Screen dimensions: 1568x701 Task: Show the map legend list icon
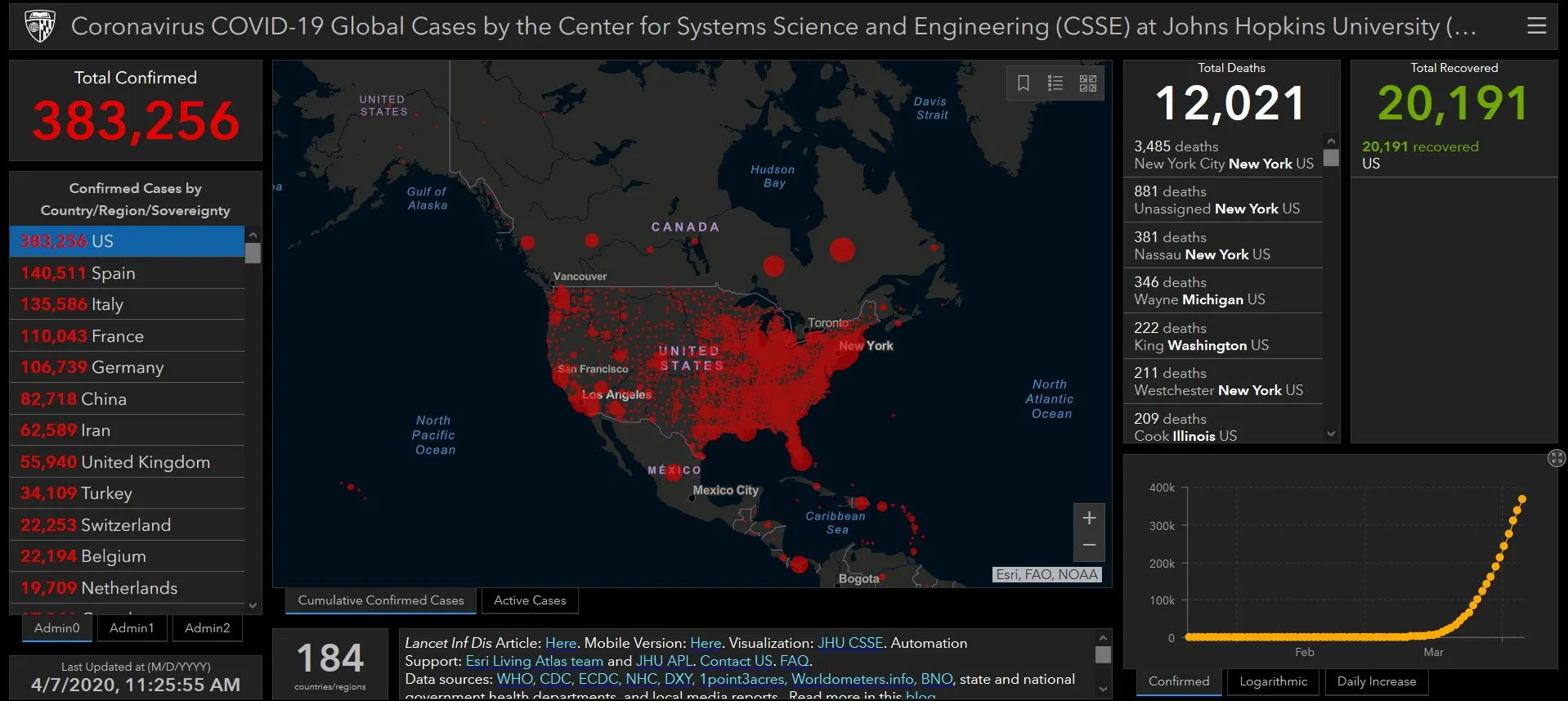[1055, 83]
